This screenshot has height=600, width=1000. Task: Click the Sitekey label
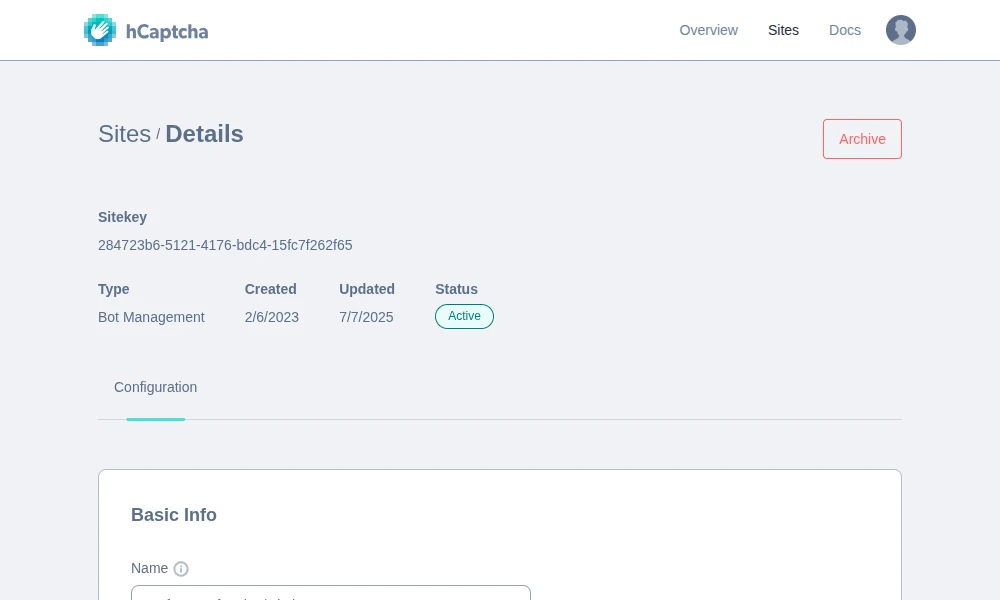coord(122,217)
